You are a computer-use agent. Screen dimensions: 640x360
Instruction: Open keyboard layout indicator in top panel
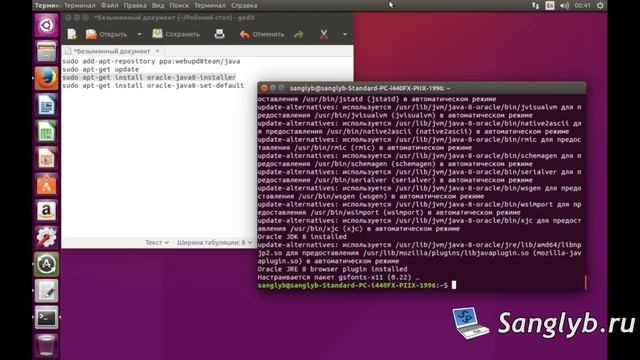(x=550, y=5)
